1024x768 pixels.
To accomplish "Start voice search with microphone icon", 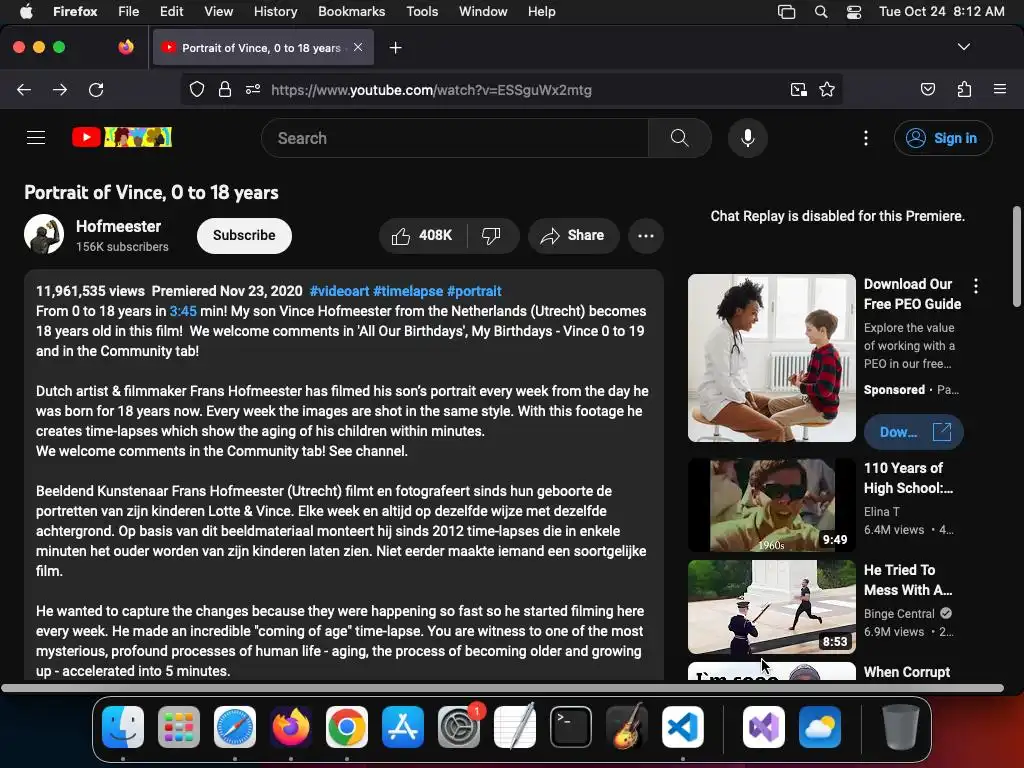I will coord(748,138).
